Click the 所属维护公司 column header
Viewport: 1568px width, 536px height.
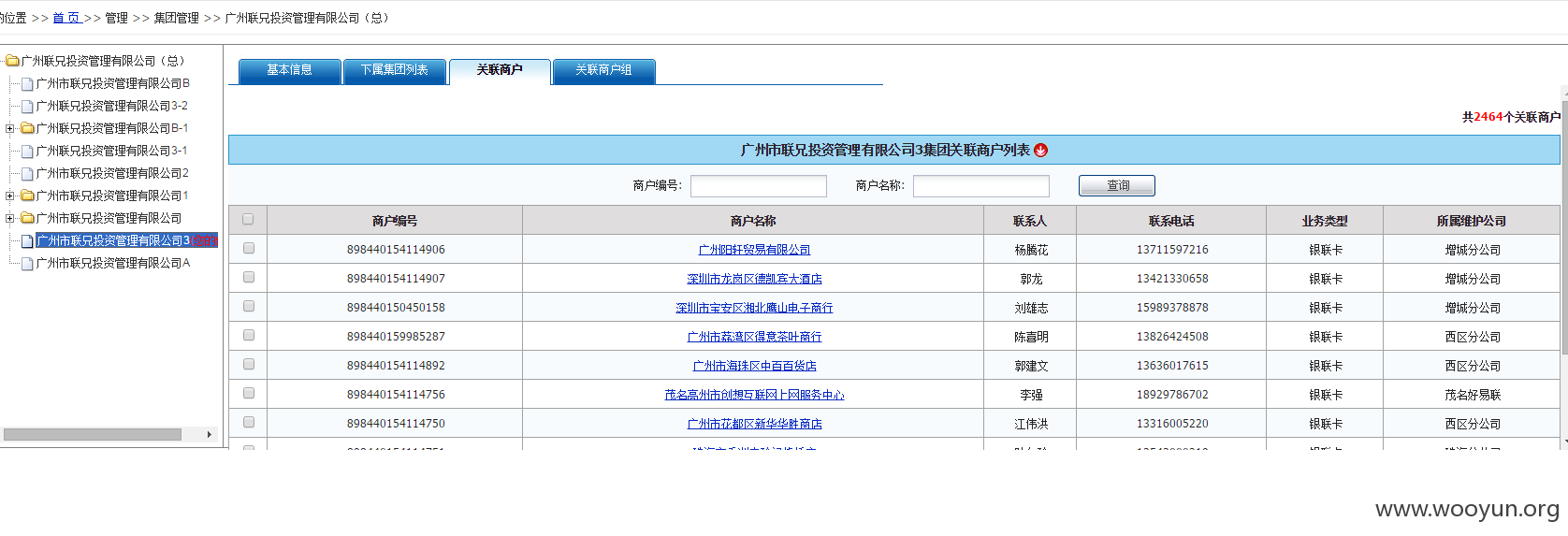point(1472,221)
